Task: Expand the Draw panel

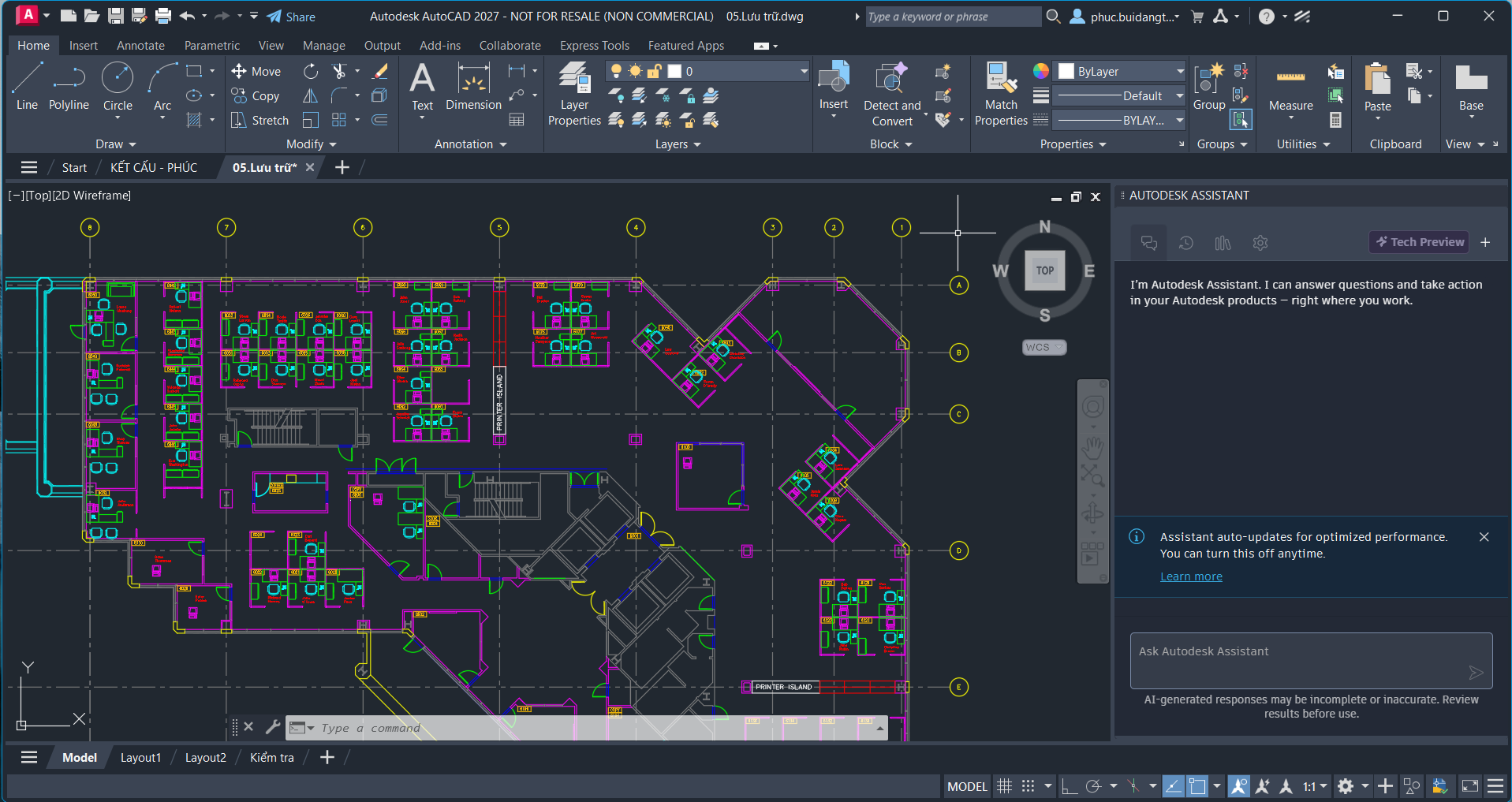Action: click(116, 144)
